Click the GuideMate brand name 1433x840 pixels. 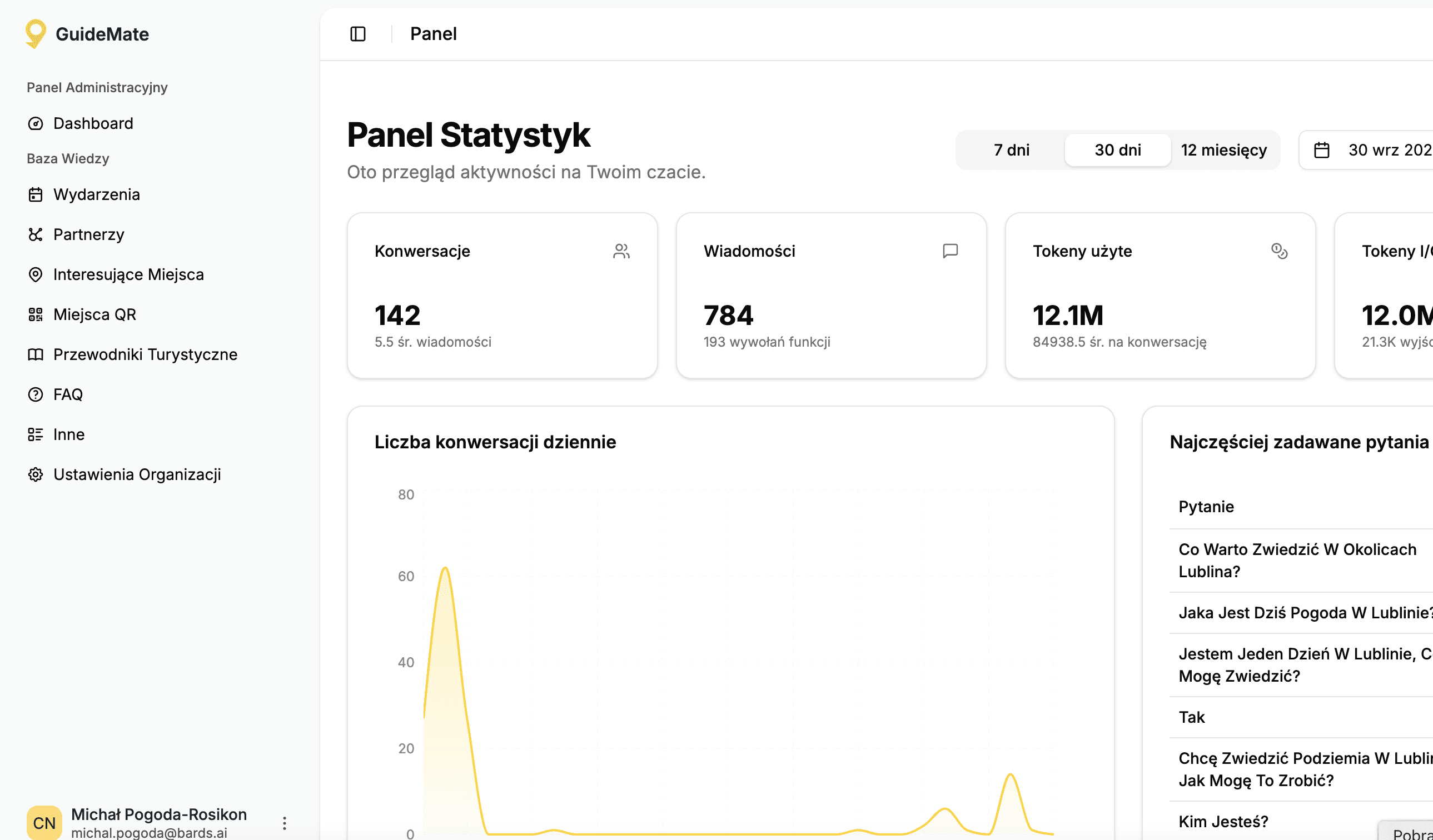[102, 34]
